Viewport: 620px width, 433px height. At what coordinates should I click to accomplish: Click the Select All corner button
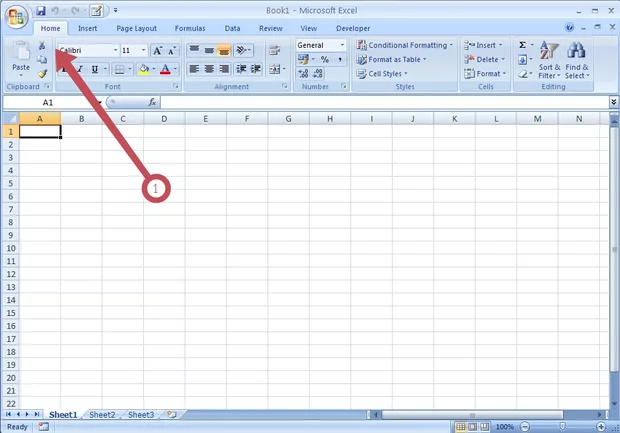[x=11, y=118]
